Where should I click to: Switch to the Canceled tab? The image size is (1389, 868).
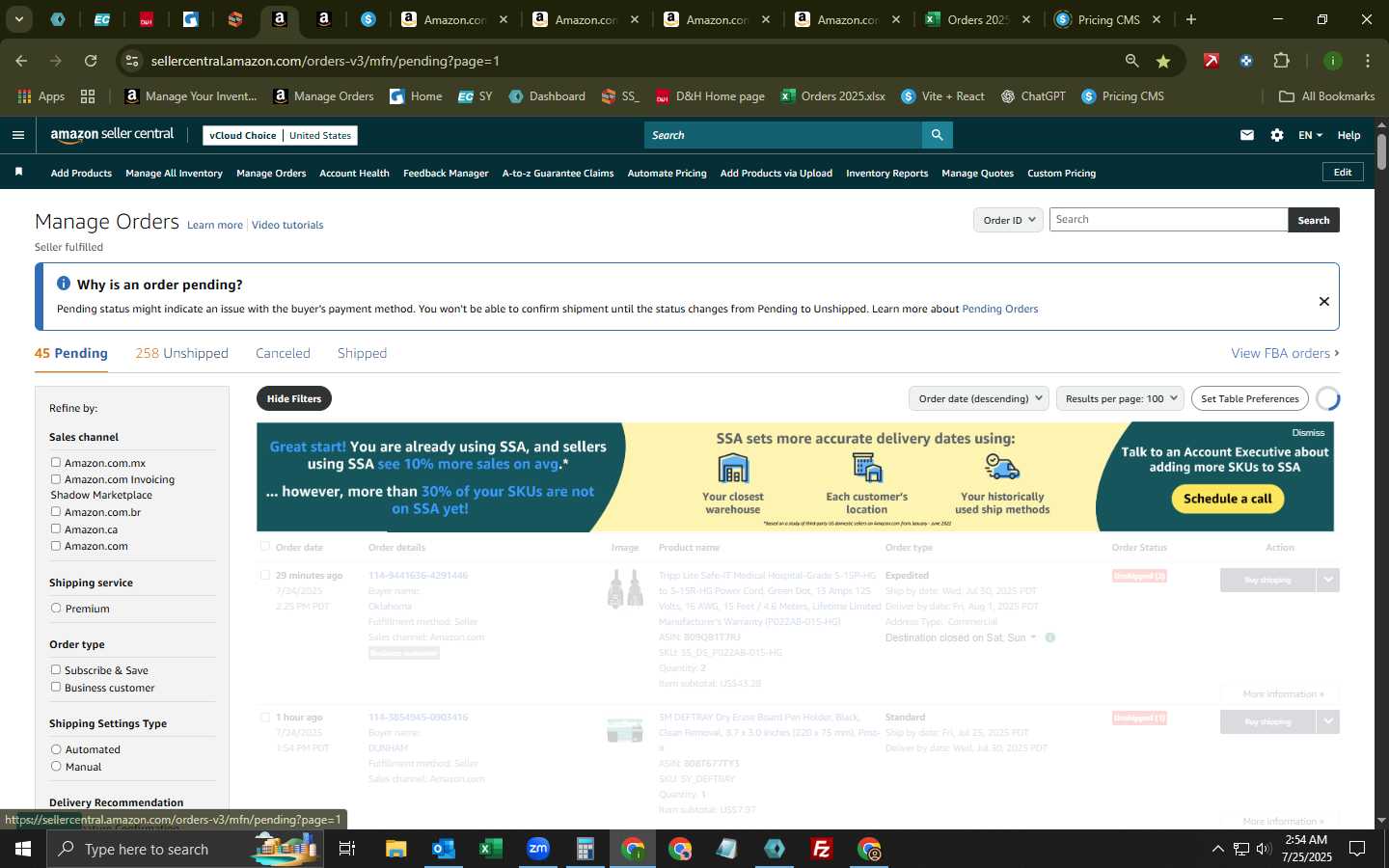click(283, 353)
